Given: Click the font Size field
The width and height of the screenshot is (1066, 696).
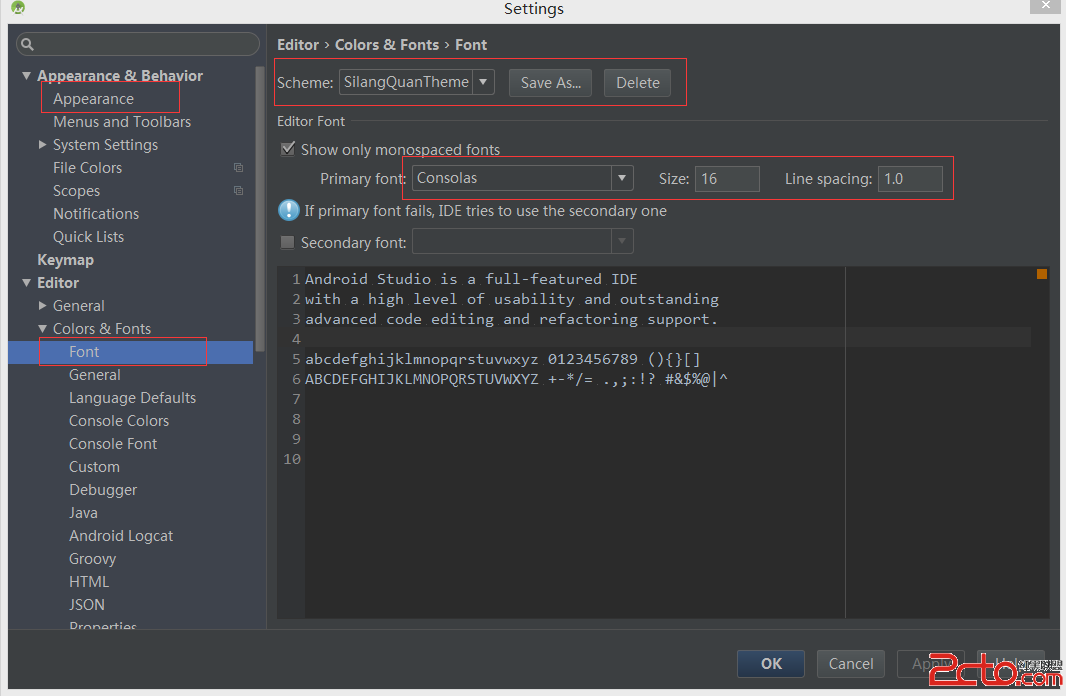Looking at the screenshot, I should pos(727,179).
